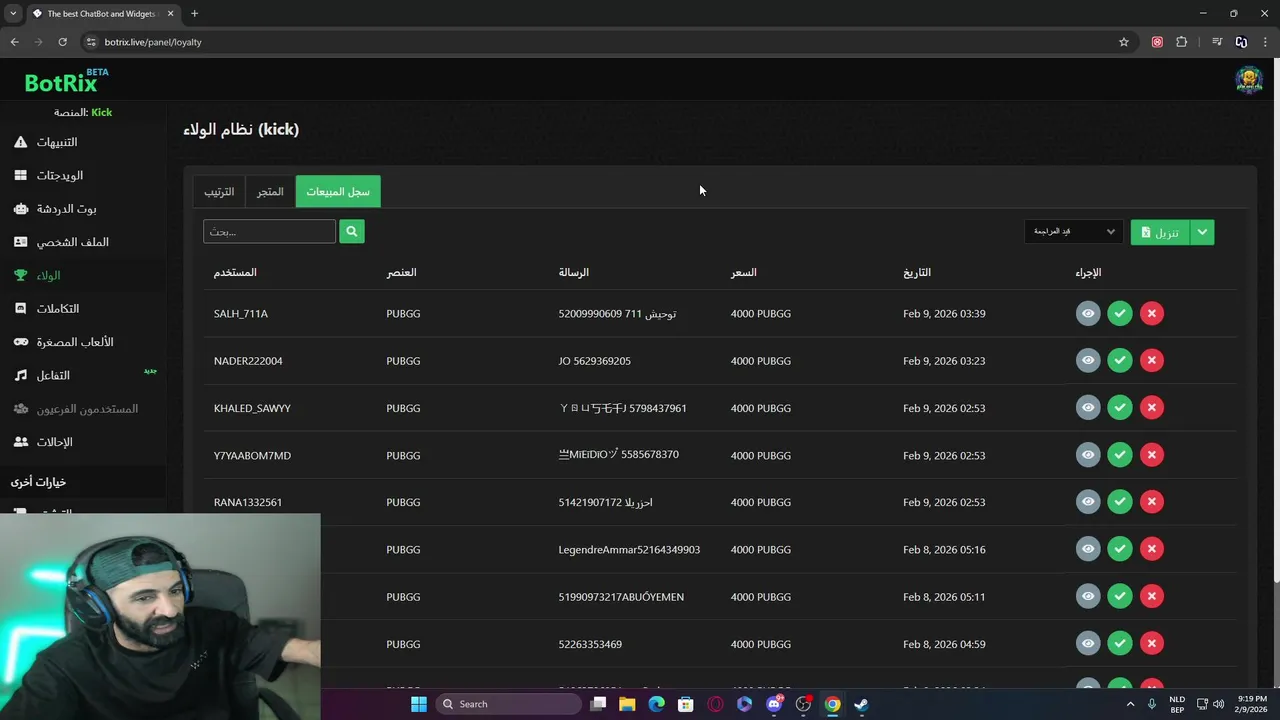Viewport: 1280px width, 720px height.
Task: Click the address bar URL botrix.live/panel/loyalty
Action: point(153,42)
